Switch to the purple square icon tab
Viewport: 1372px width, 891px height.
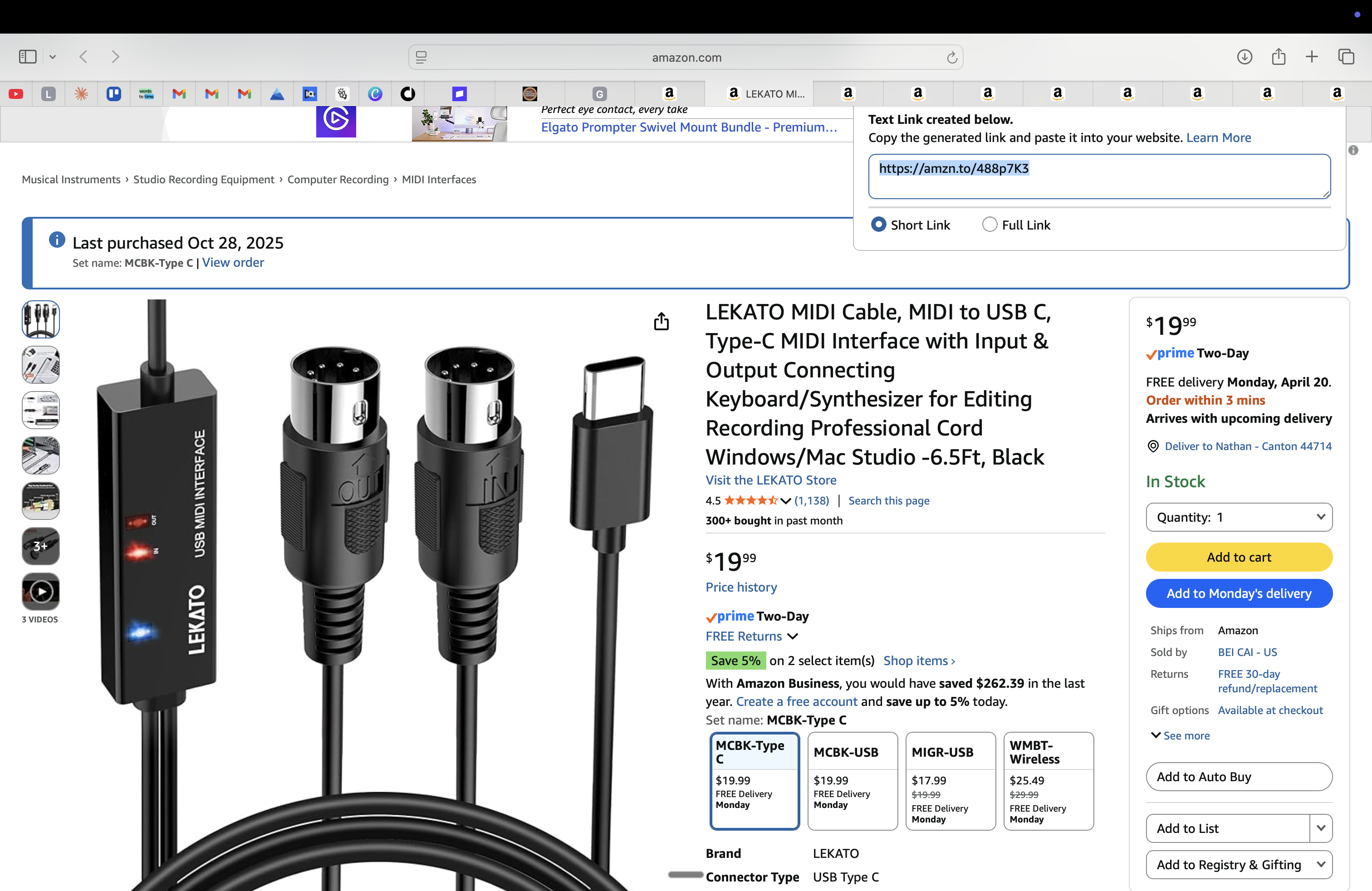(460, 93)
